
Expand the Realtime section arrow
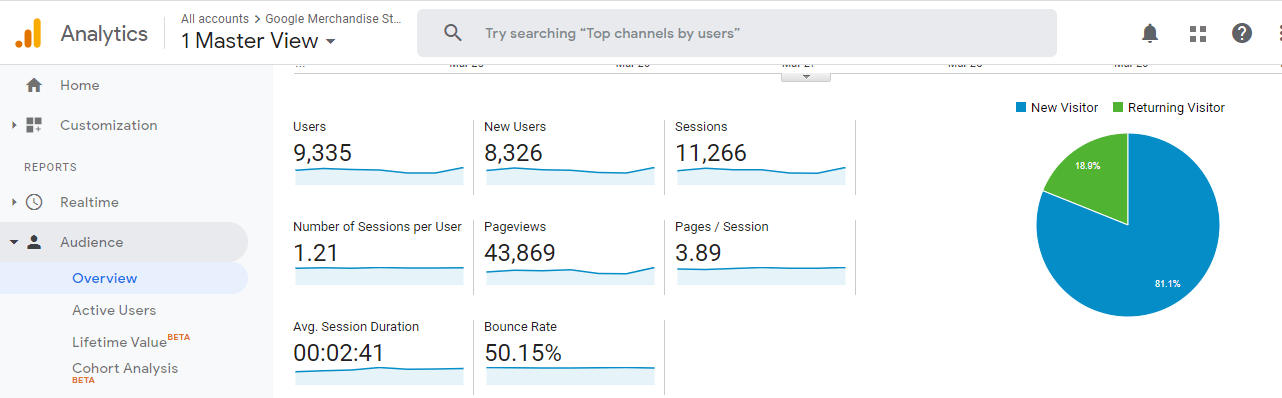(x=14, y=202)
